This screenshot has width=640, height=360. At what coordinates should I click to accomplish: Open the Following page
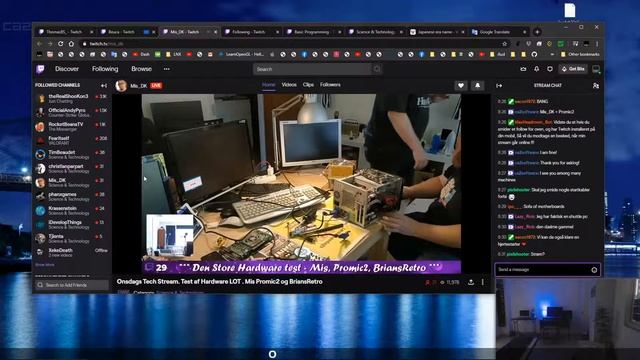[x=105, y=69]
